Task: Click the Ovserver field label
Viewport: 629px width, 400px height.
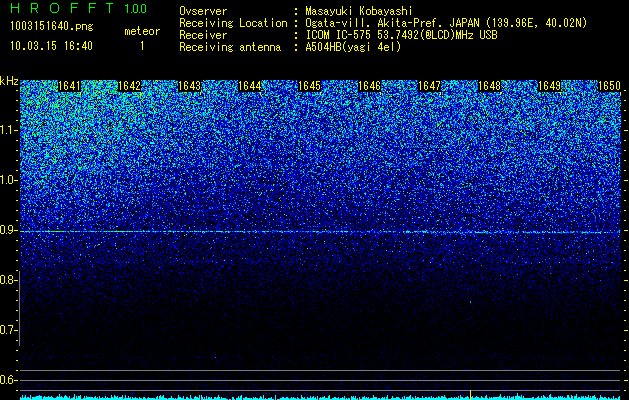Action: click(203, 11)
